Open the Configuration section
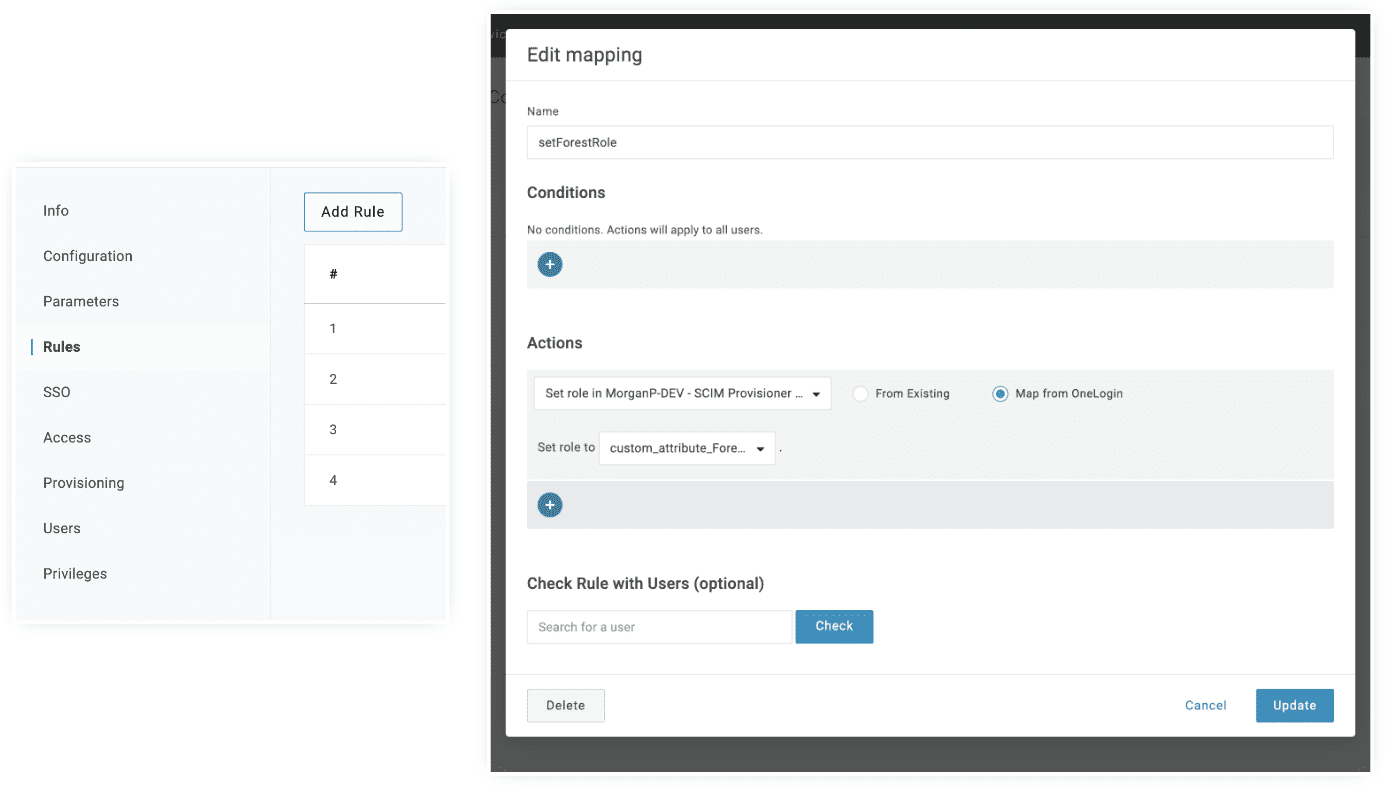Image resolution: width=1386 pixels, height=790 pixels. coord(88,256)
